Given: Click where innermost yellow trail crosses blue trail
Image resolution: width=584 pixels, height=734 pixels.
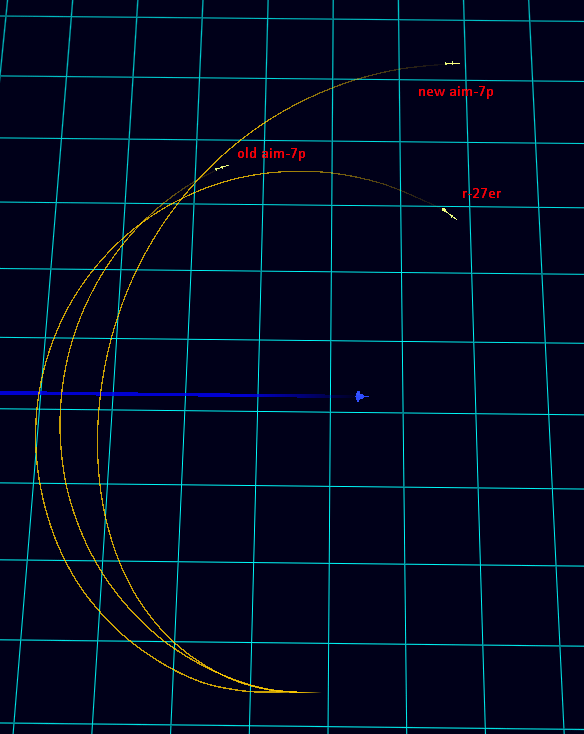Looking at the screenshot, I should pos(99,394).
